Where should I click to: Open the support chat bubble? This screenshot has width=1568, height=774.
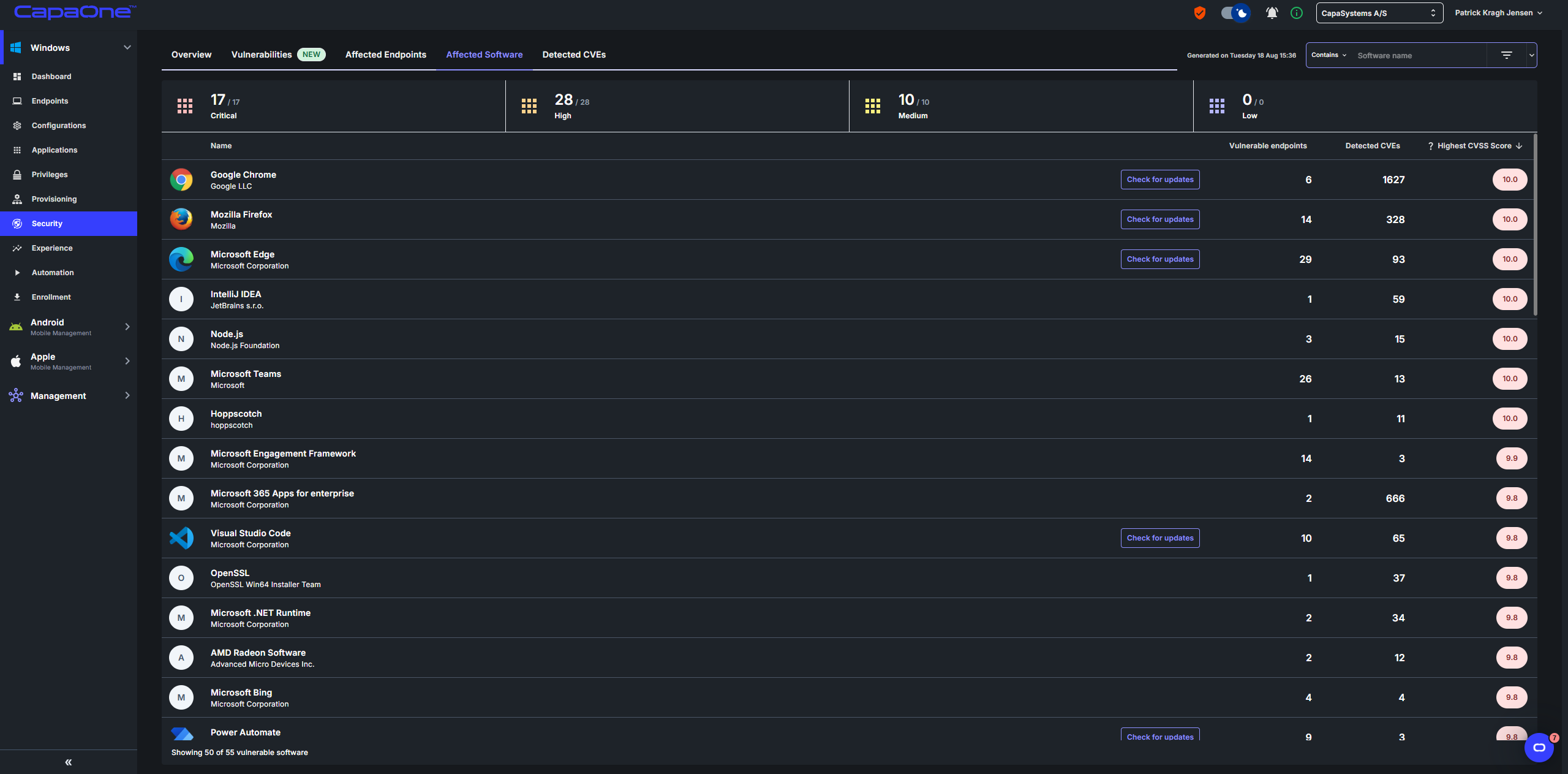coord(1539,748)
